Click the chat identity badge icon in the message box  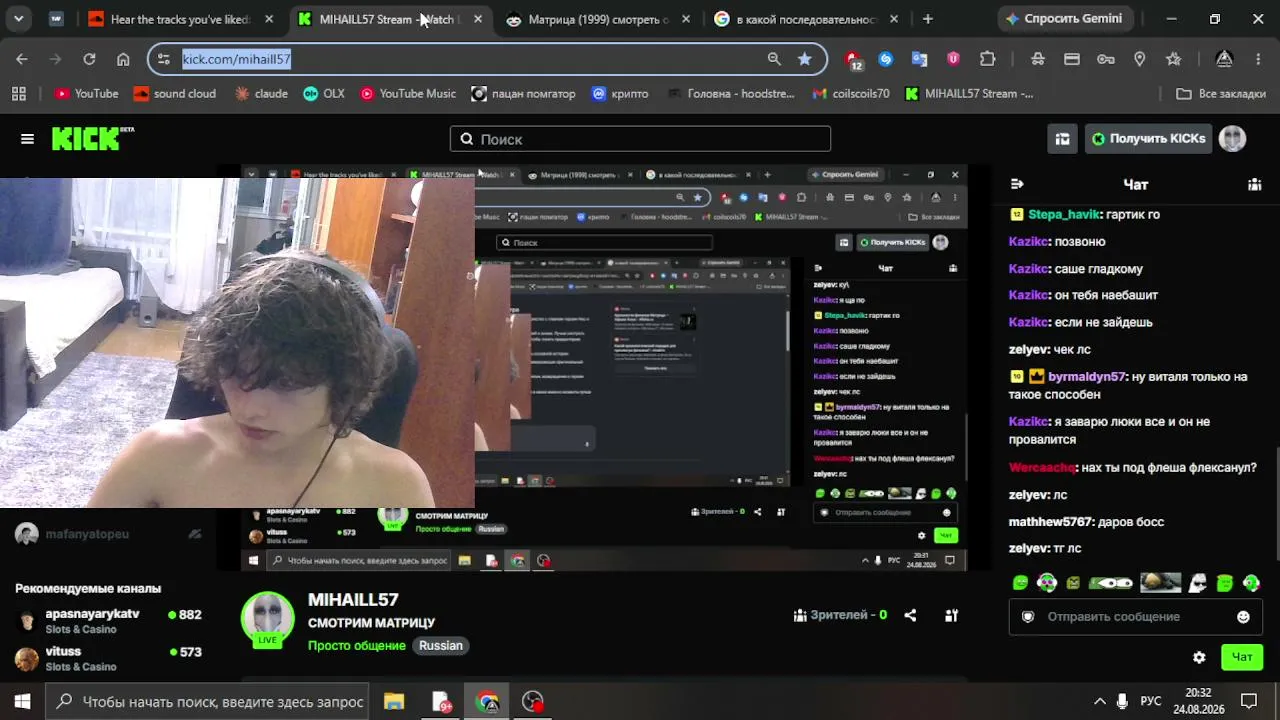[1027, 617]
